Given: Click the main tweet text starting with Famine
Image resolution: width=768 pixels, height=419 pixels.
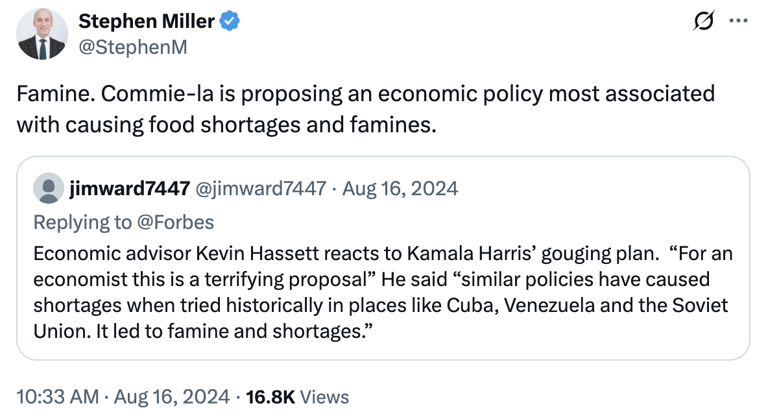Looking at the screenshot, I should [x=366, y=109].
